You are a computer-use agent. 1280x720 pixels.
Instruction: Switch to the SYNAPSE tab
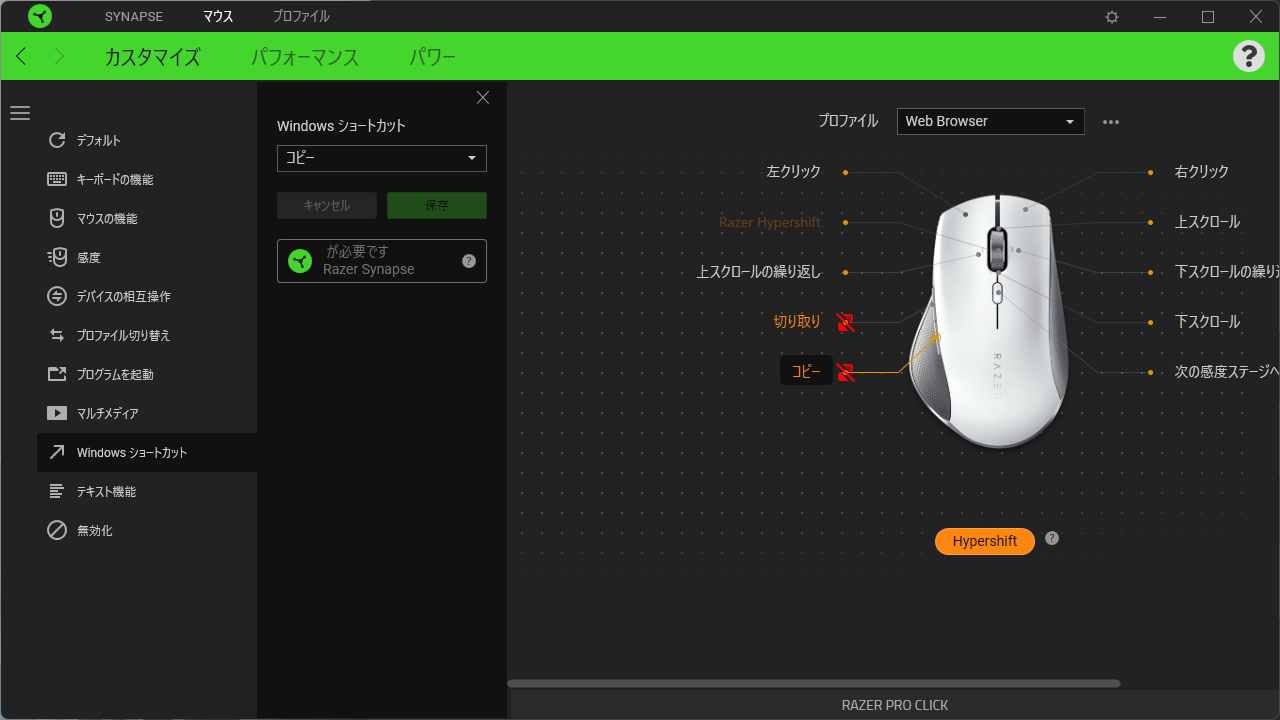coord(134,16)
